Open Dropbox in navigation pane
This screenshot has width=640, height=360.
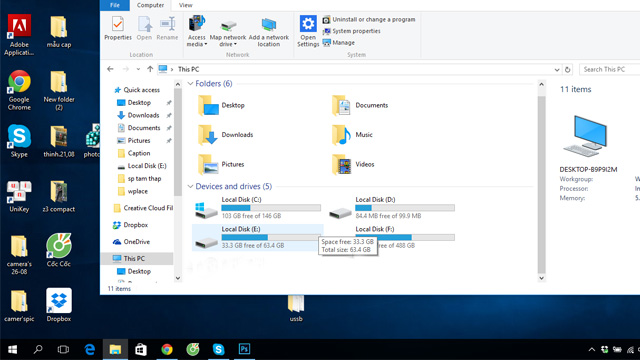(x=135, y=225)
